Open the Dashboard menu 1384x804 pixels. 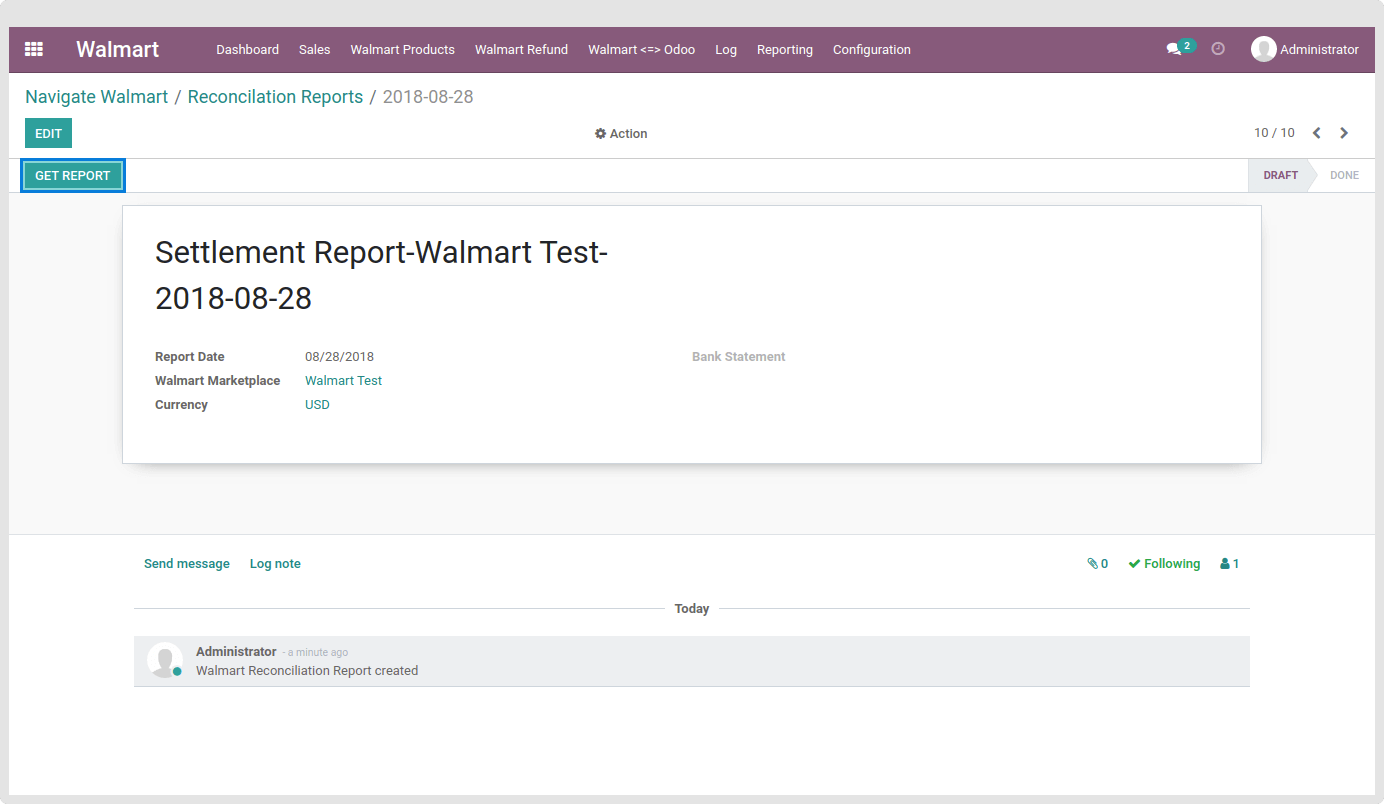point(248,50)
